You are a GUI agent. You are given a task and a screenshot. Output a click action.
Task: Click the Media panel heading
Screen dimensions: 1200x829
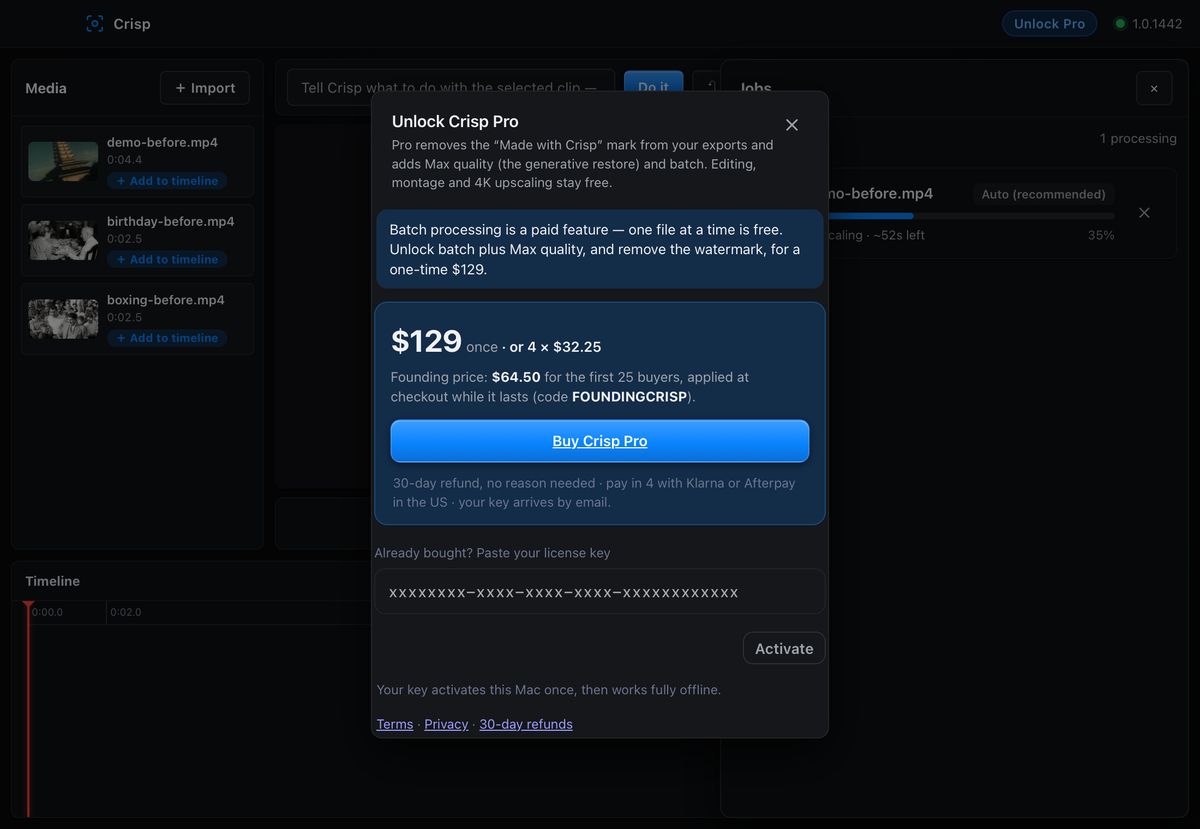point(46,88)
